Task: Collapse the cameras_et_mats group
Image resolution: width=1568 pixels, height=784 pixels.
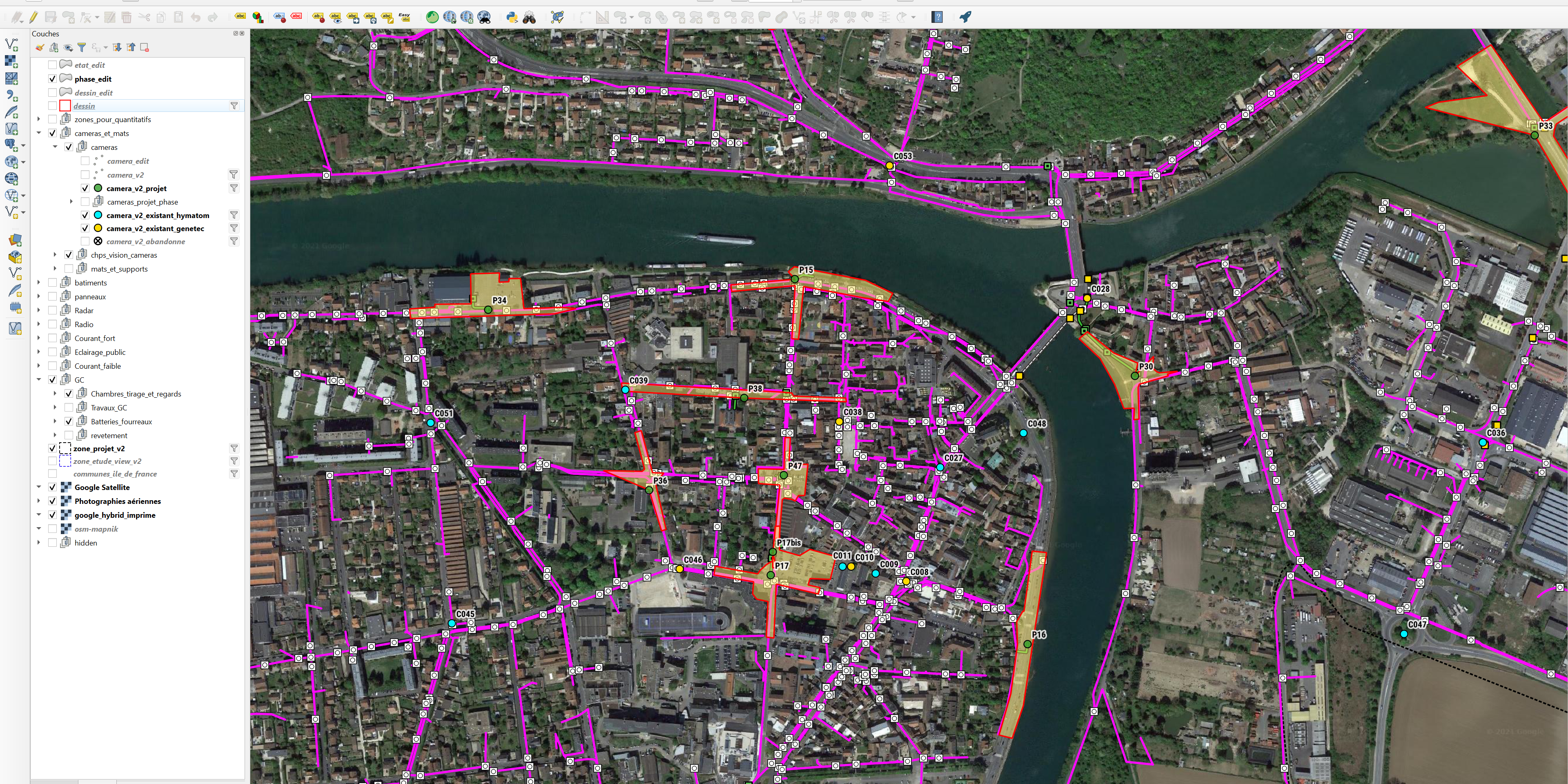Action: coord(39,133)
